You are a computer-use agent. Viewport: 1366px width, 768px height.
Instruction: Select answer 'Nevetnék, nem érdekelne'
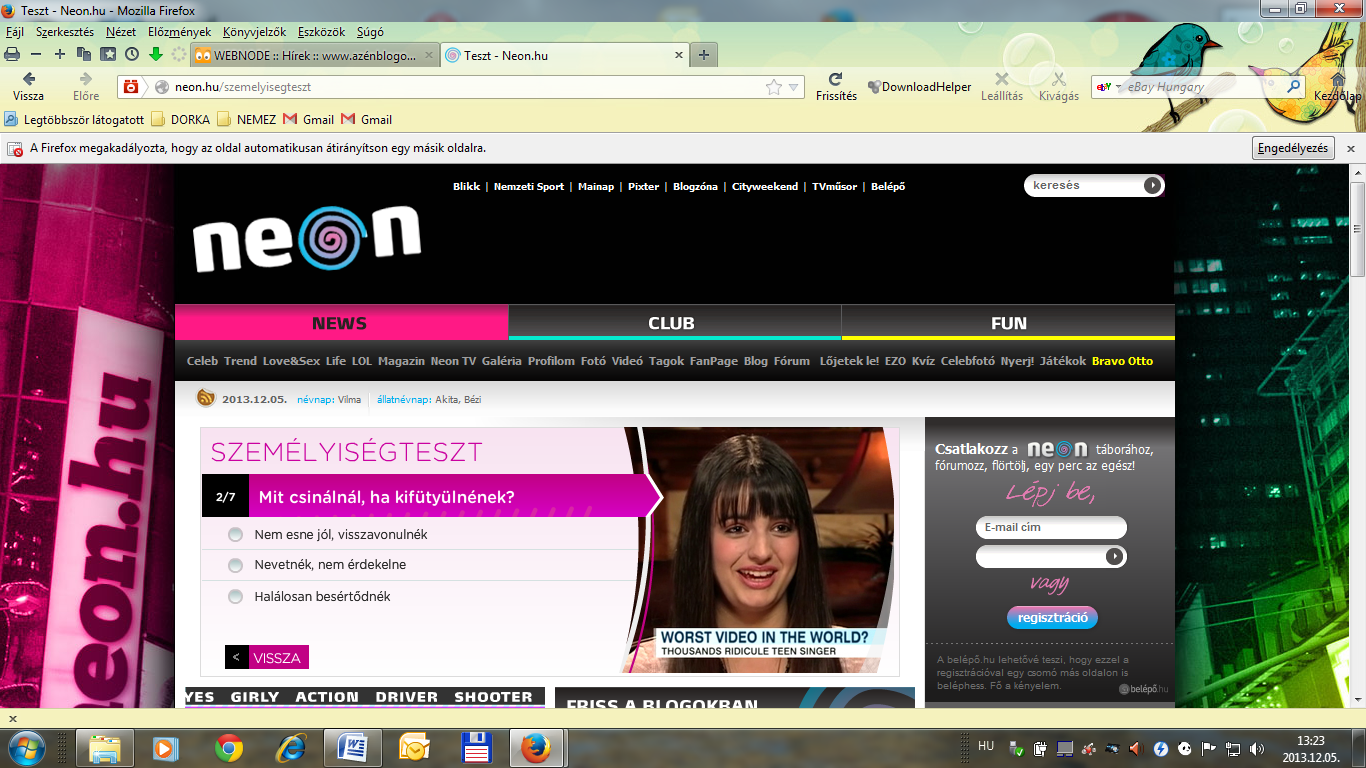point(235,565)
